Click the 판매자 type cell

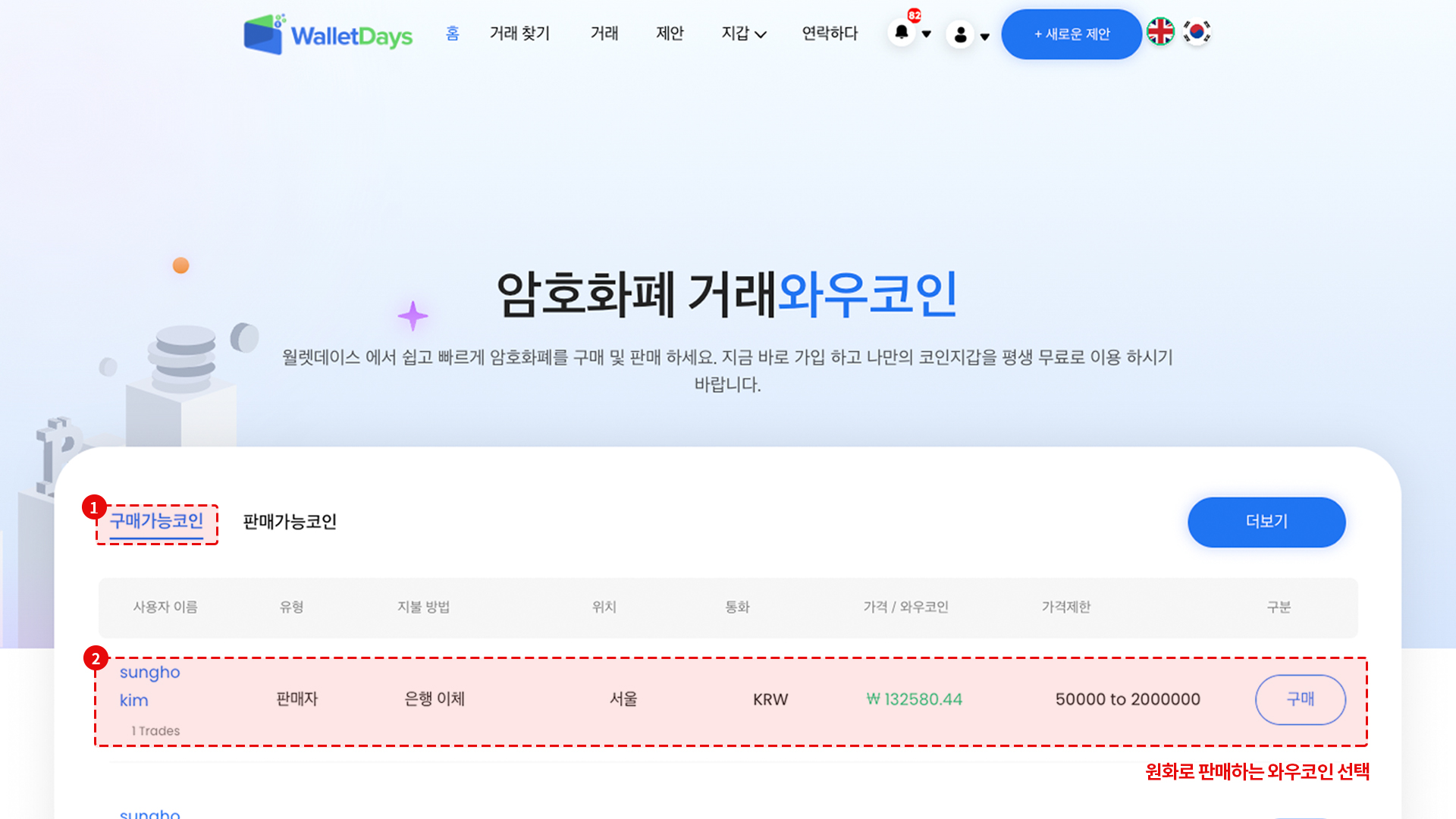(x=297, y=699)
